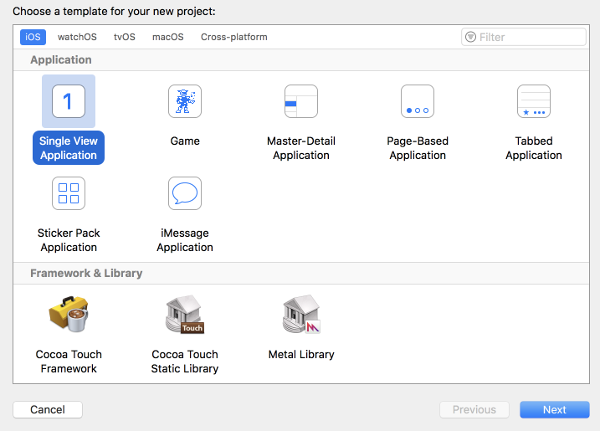Image resolution: width=600 pixels, height=431 pixels.
Task: Click the "iMessage Application" label
Action: tap(185, 240)
